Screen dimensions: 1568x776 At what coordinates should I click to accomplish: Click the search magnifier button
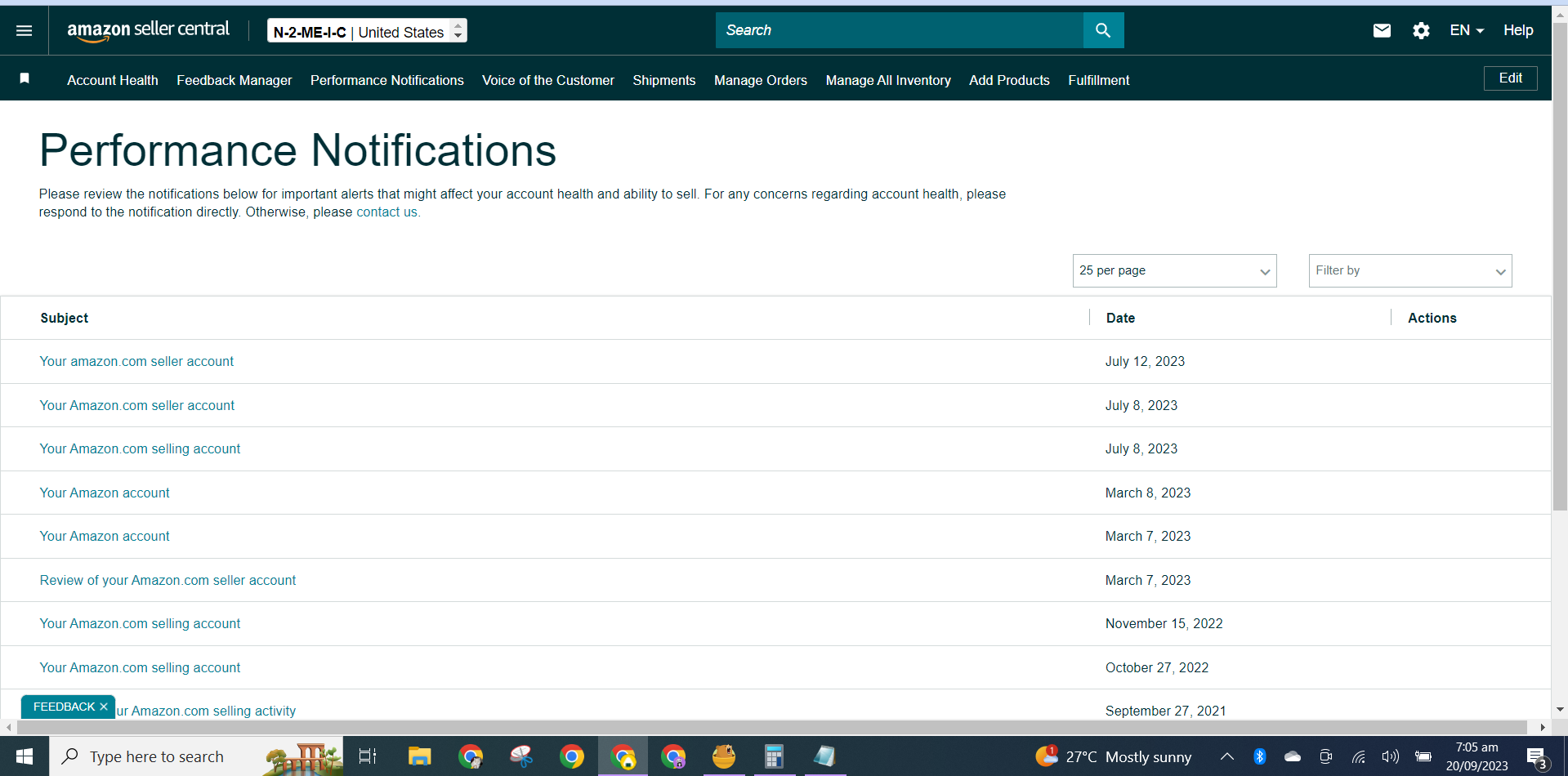[x=1103, y=30]
